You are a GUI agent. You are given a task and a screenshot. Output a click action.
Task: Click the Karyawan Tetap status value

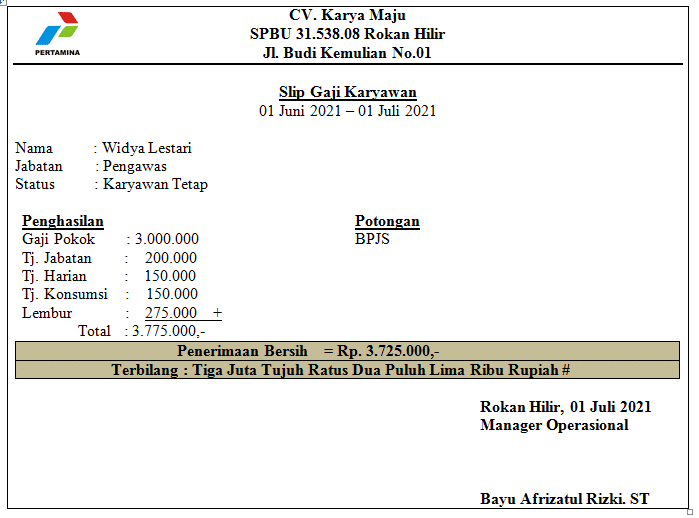point(155,184)
